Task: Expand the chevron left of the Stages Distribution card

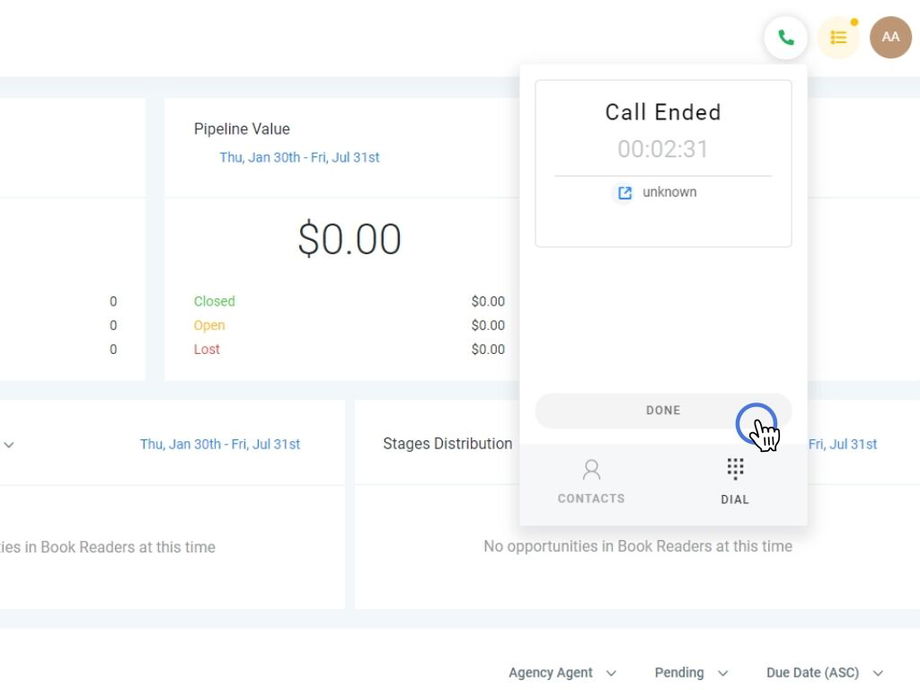Action: (x=9, y=445)
